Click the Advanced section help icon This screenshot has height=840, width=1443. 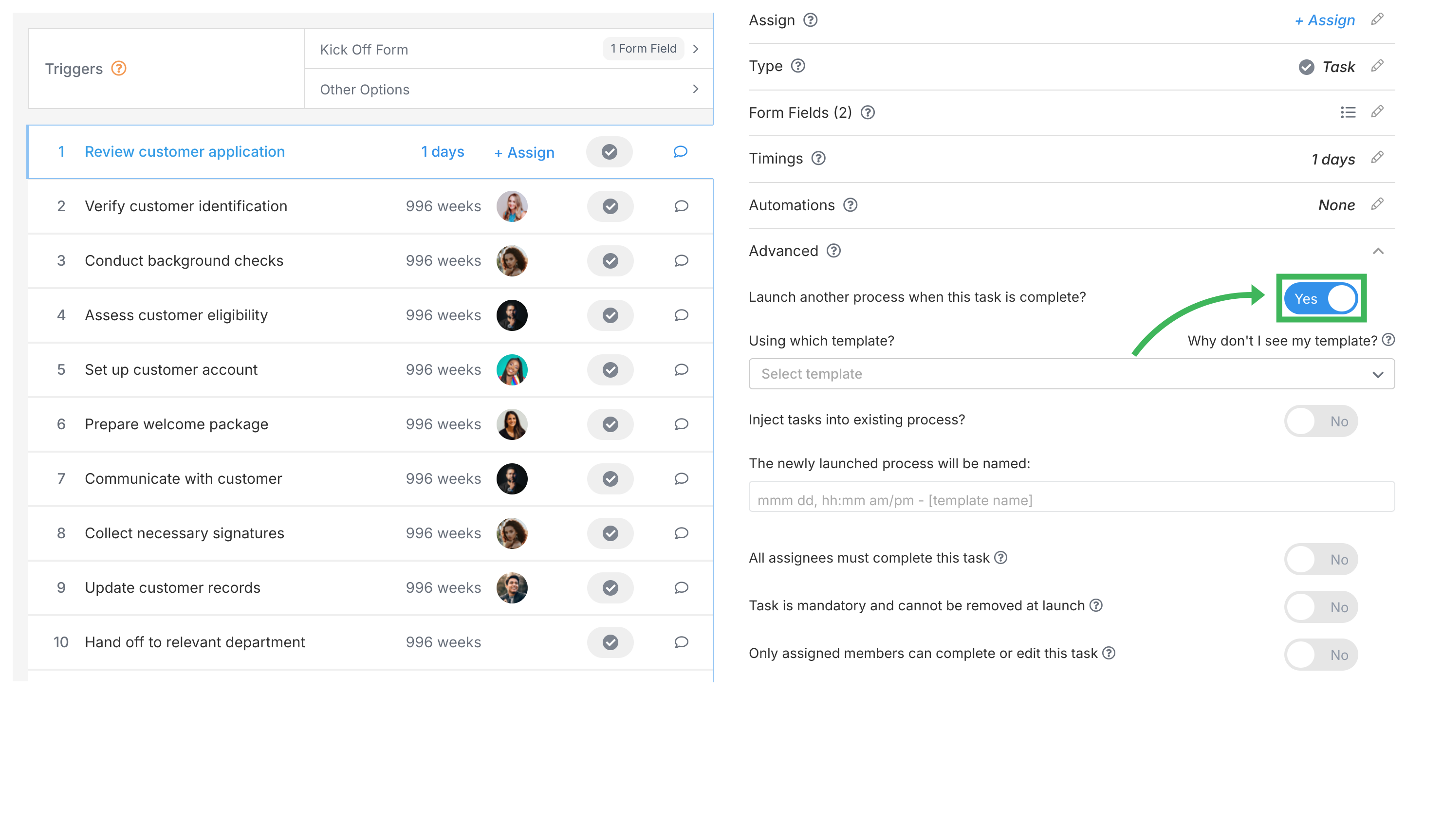pyautogui.click(x=834, y=251)
